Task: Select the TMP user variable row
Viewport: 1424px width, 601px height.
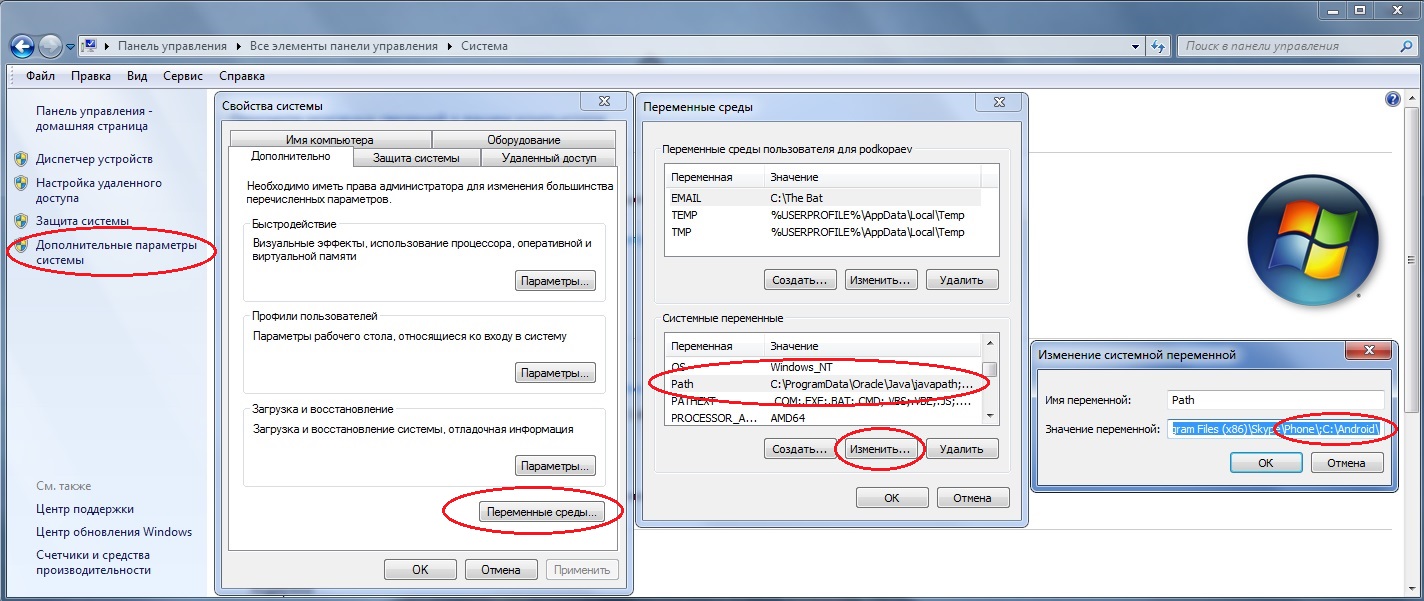Action: 824,232
